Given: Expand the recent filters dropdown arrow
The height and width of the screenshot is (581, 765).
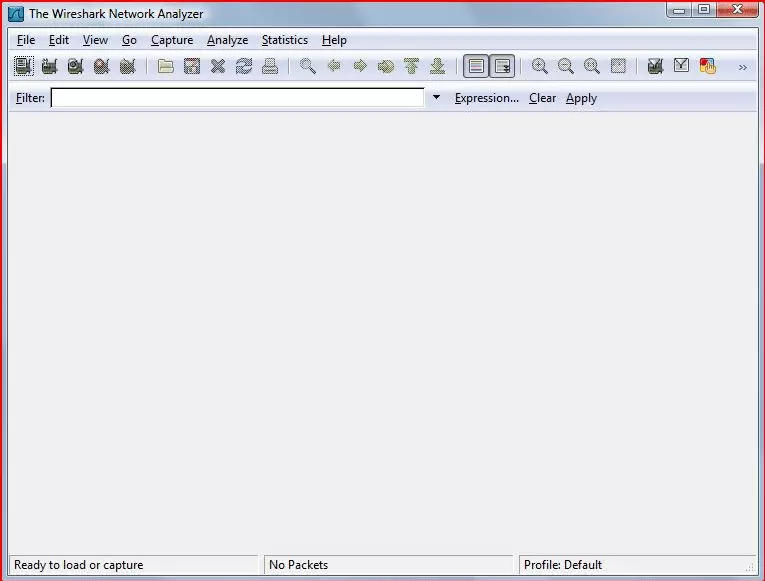Looking at the screenshot, I should click(x=436, y=97).
